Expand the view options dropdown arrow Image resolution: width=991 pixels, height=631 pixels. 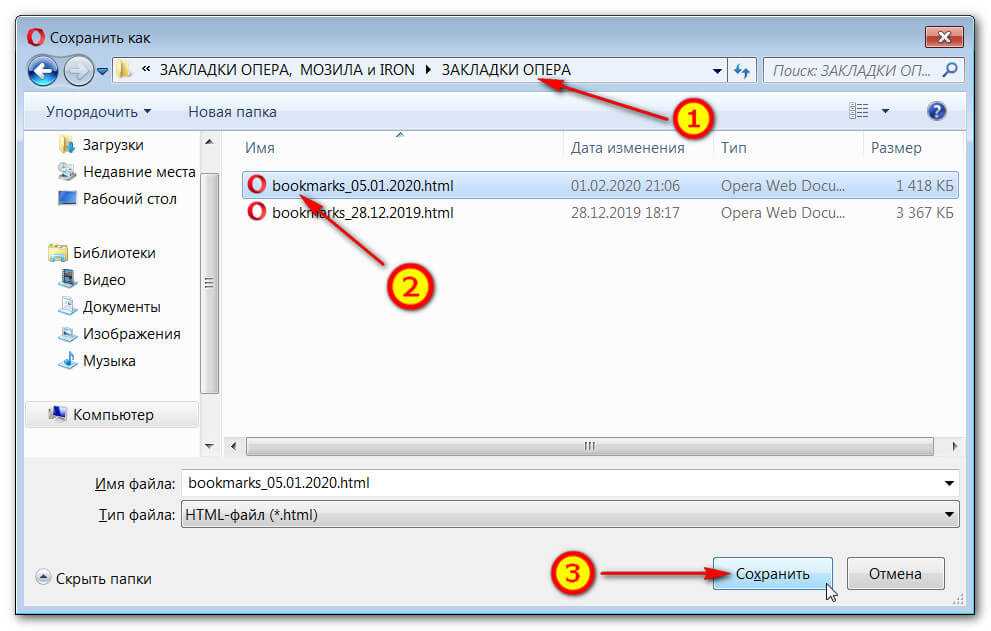click(x=885, y=111)
